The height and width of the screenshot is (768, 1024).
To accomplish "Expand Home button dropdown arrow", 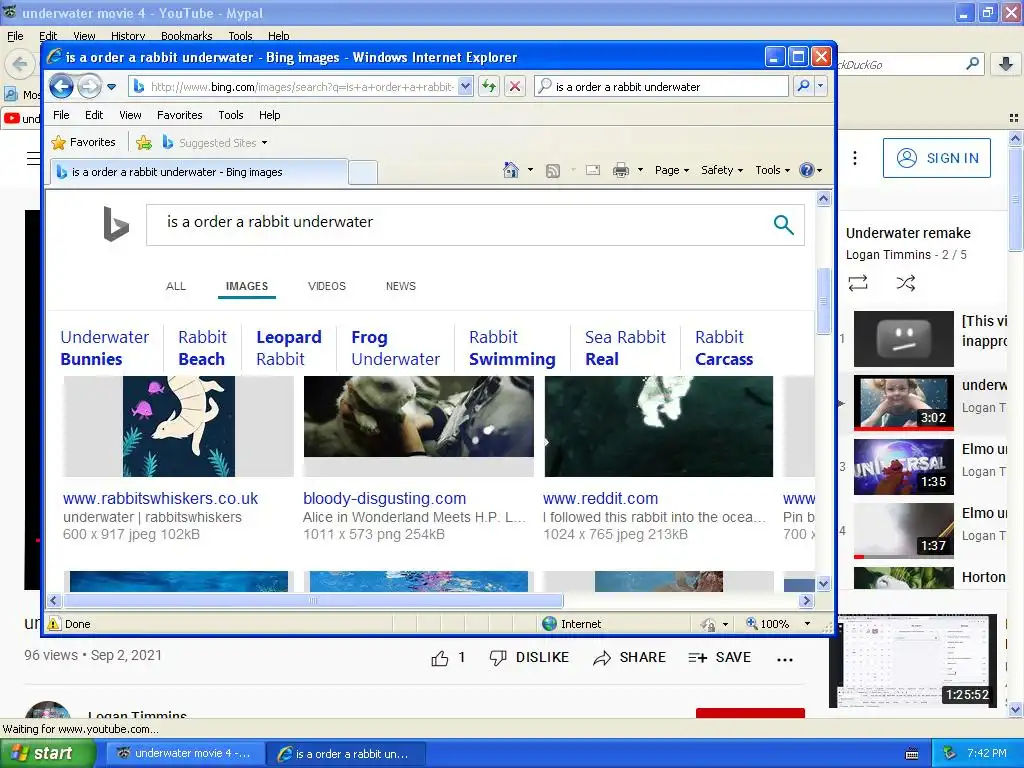I will tap(530, 170).
